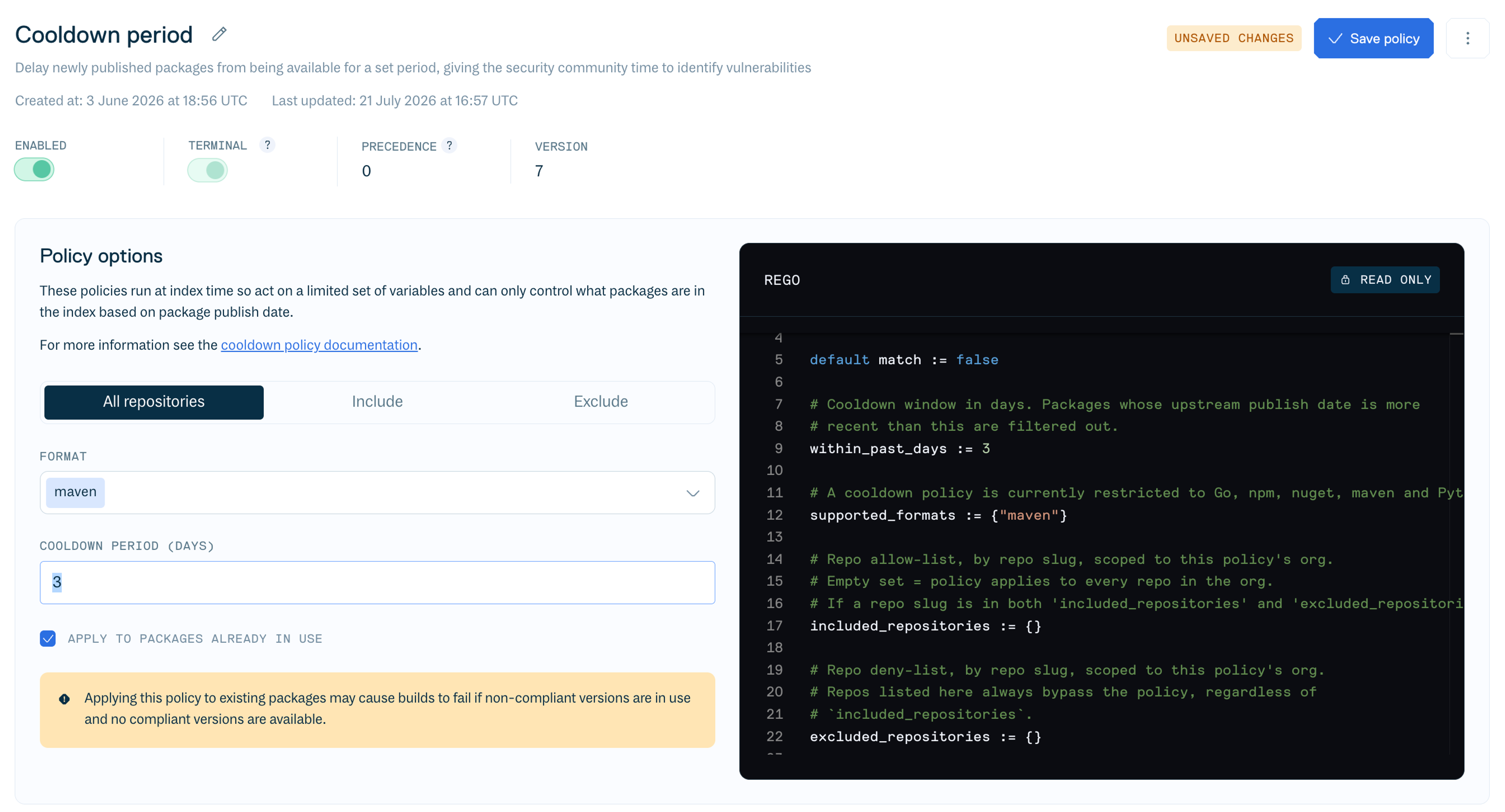Image resolution: width=1505 pixels, height=812 pixels.
Task: Click code line within_past_days := 3
Action: pos(899,449)
